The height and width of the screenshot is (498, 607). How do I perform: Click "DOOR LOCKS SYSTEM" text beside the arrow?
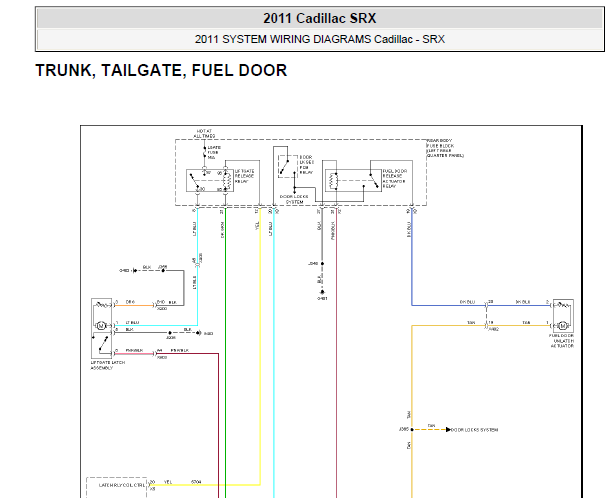coord(474,430)
